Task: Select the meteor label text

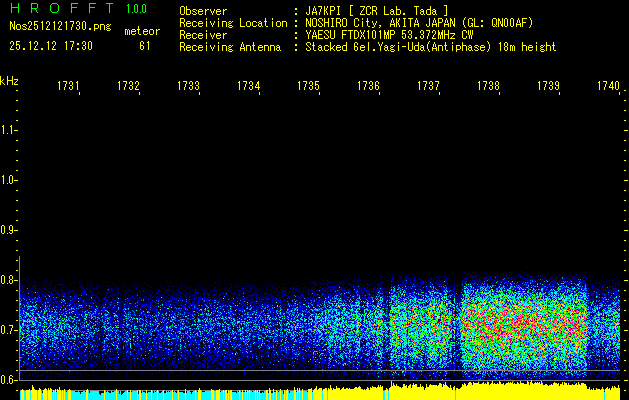Action: (141, 32)
